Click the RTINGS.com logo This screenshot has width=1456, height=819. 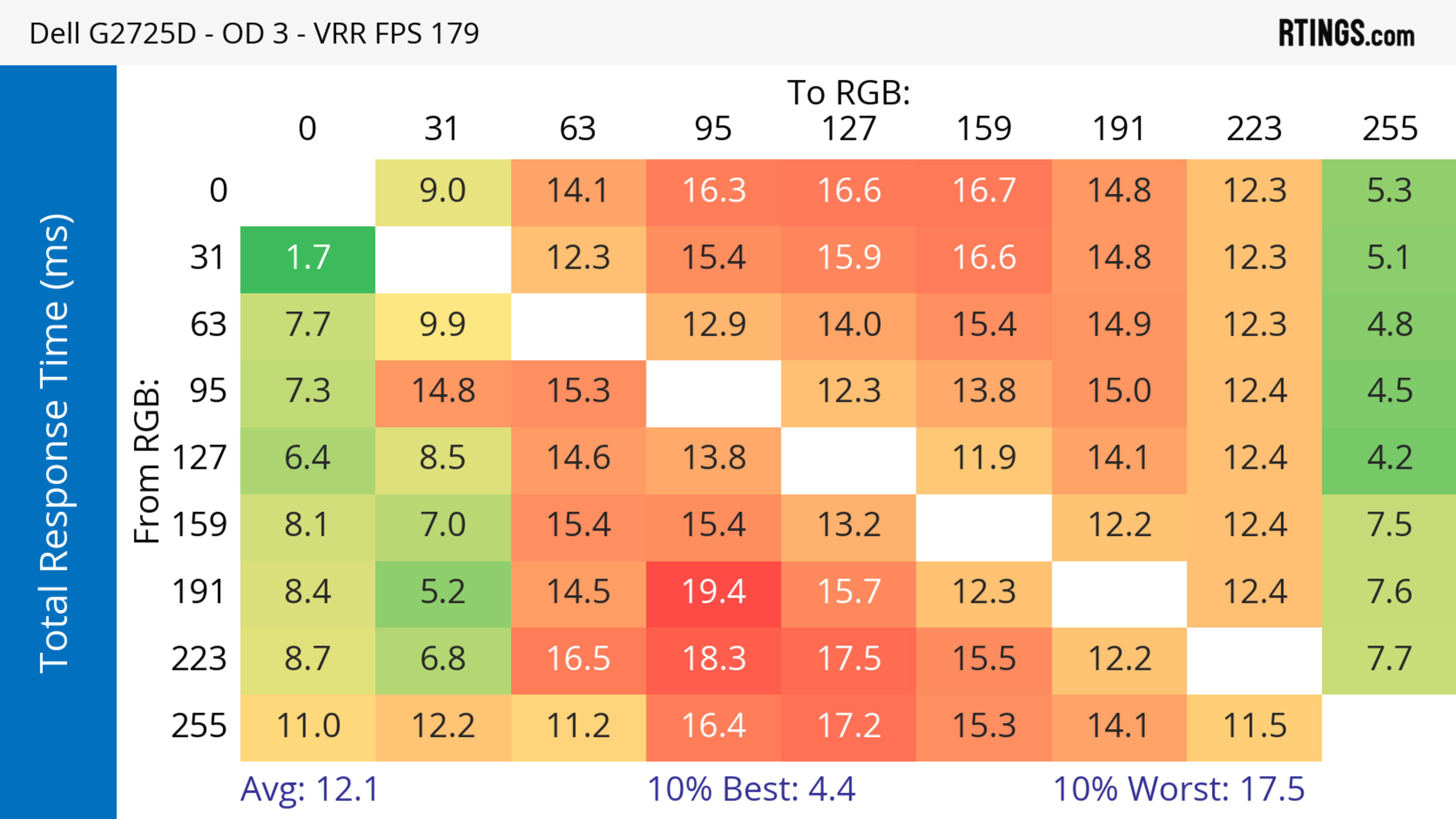tap(1346, 33)
